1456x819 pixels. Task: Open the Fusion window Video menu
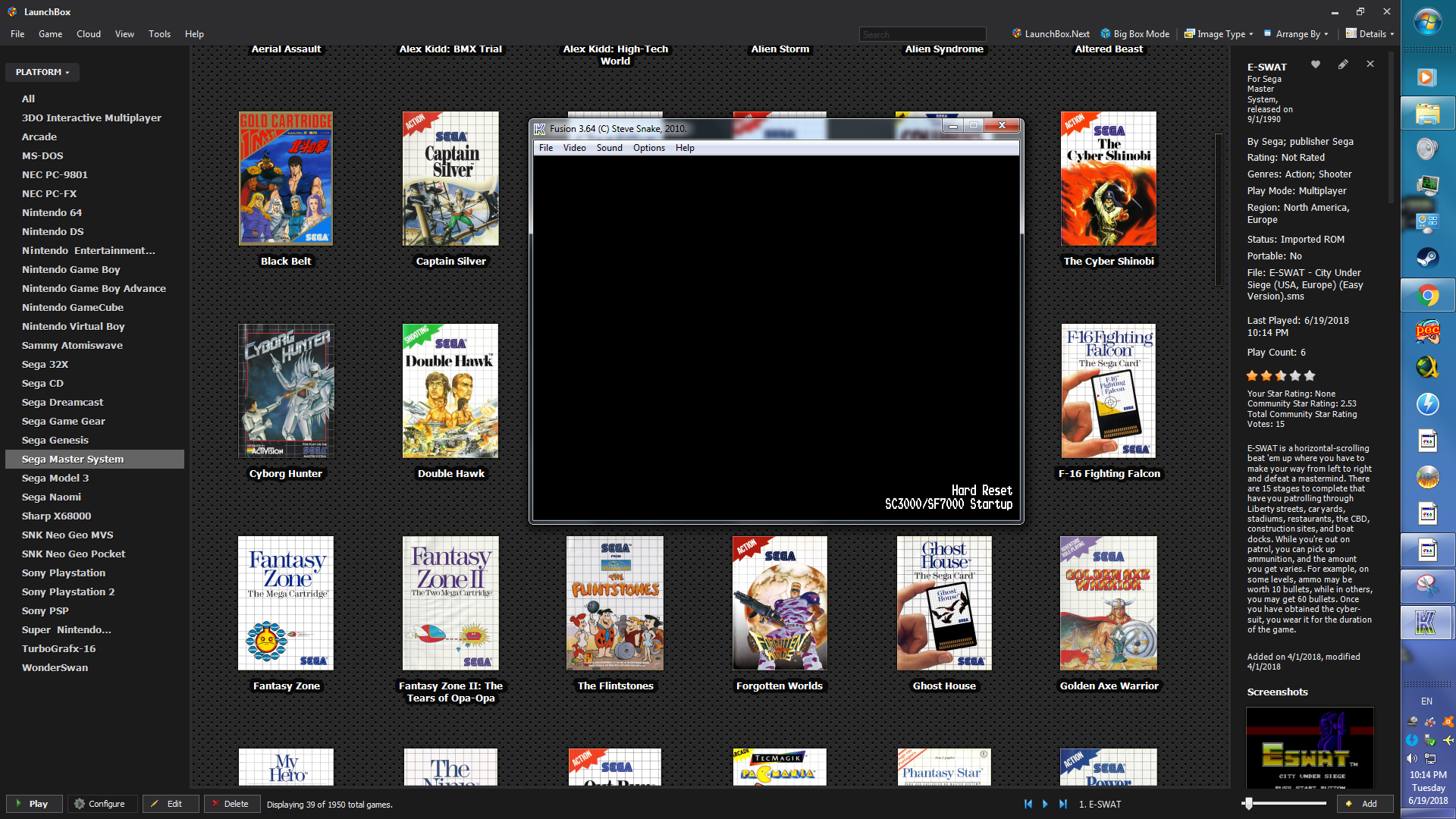[x=574, y=148]
